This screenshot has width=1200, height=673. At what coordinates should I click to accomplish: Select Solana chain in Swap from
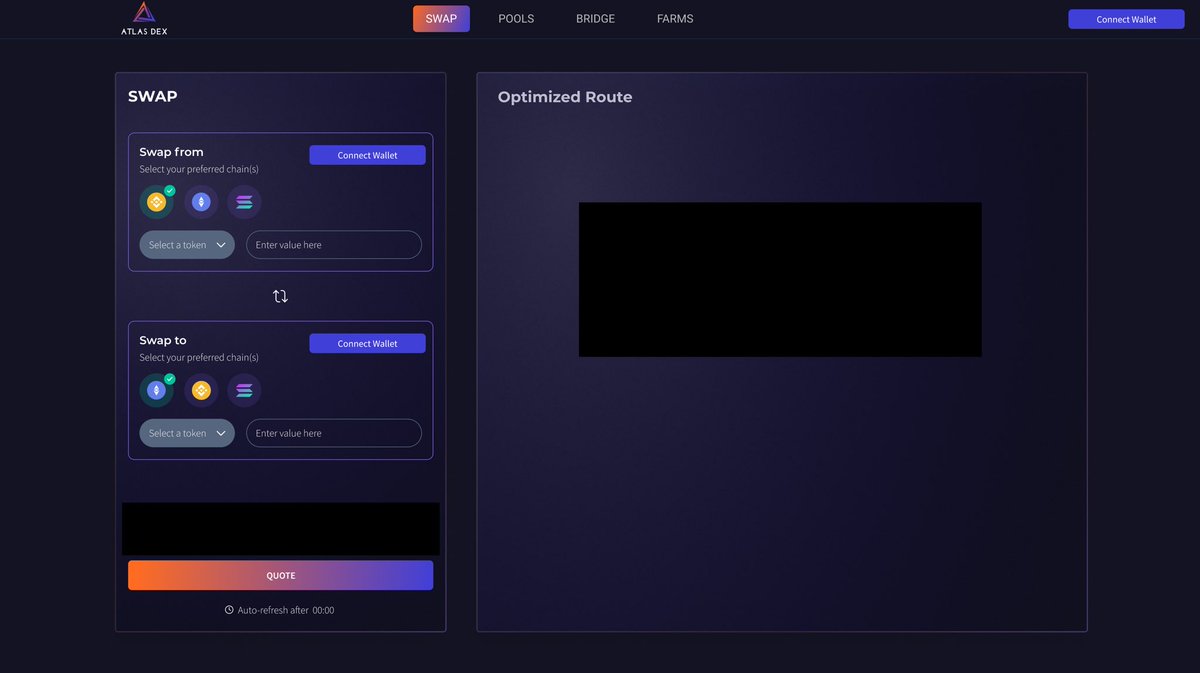tap(244, 202)
